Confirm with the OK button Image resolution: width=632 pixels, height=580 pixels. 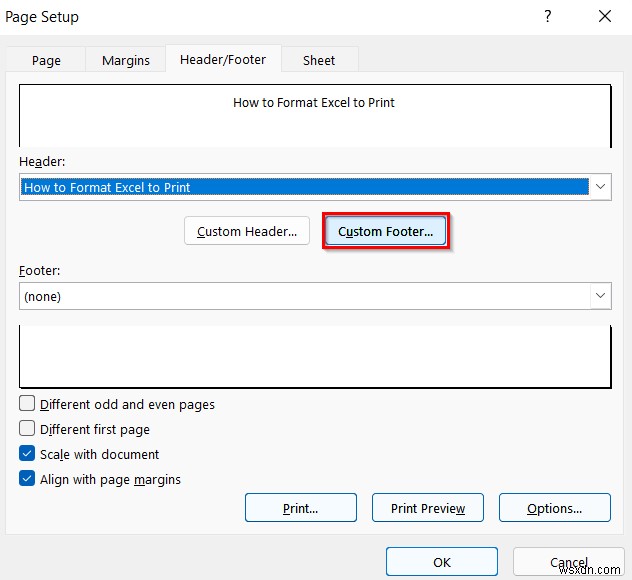442,562
